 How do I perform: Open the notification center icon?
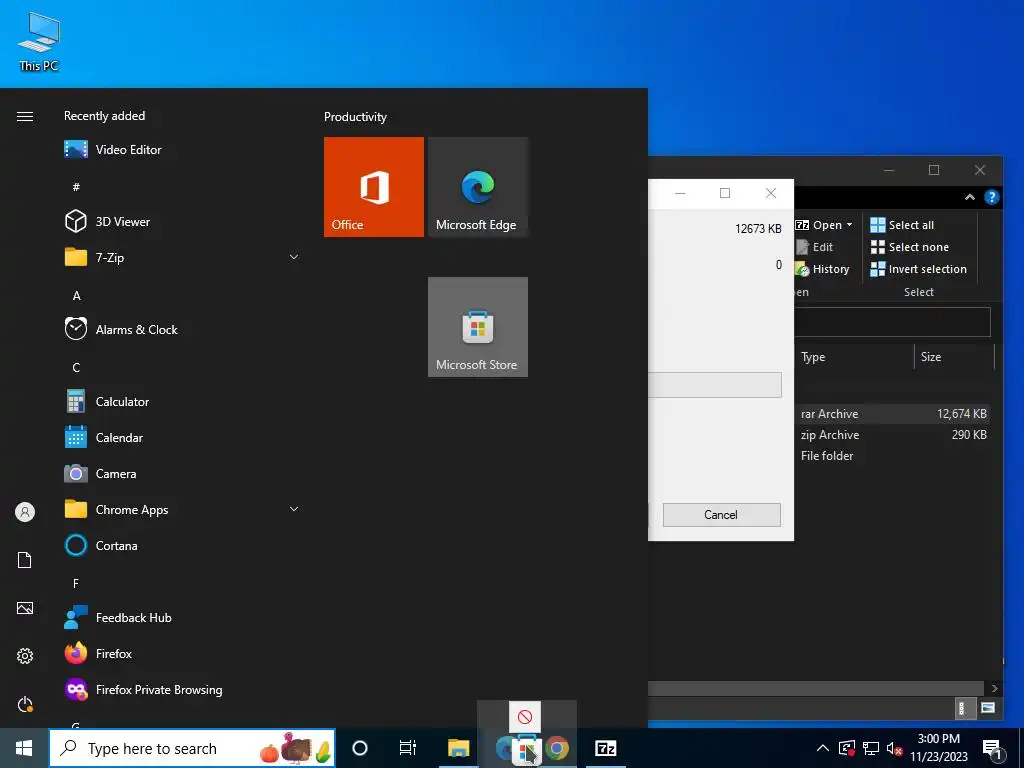click(992, 749)
